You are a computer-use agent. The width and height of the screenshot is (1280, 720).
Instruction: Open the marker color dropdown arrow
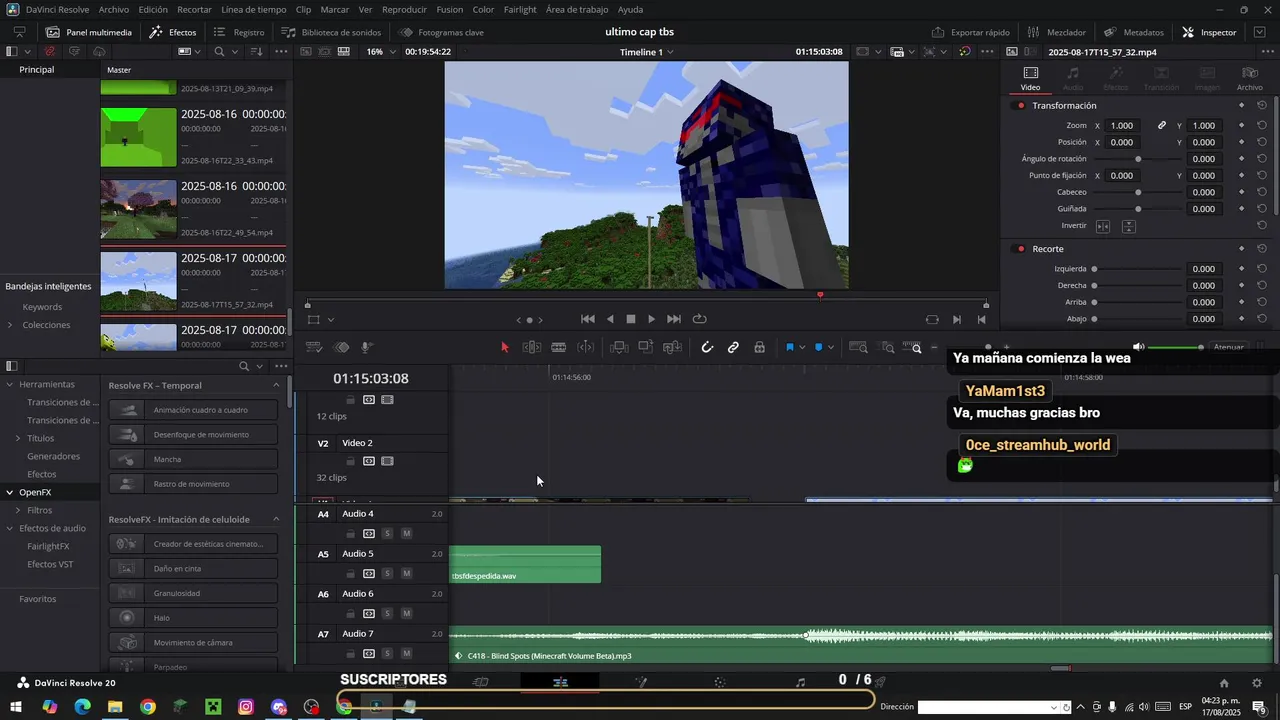pyautogui.click(x=831, y=348)
